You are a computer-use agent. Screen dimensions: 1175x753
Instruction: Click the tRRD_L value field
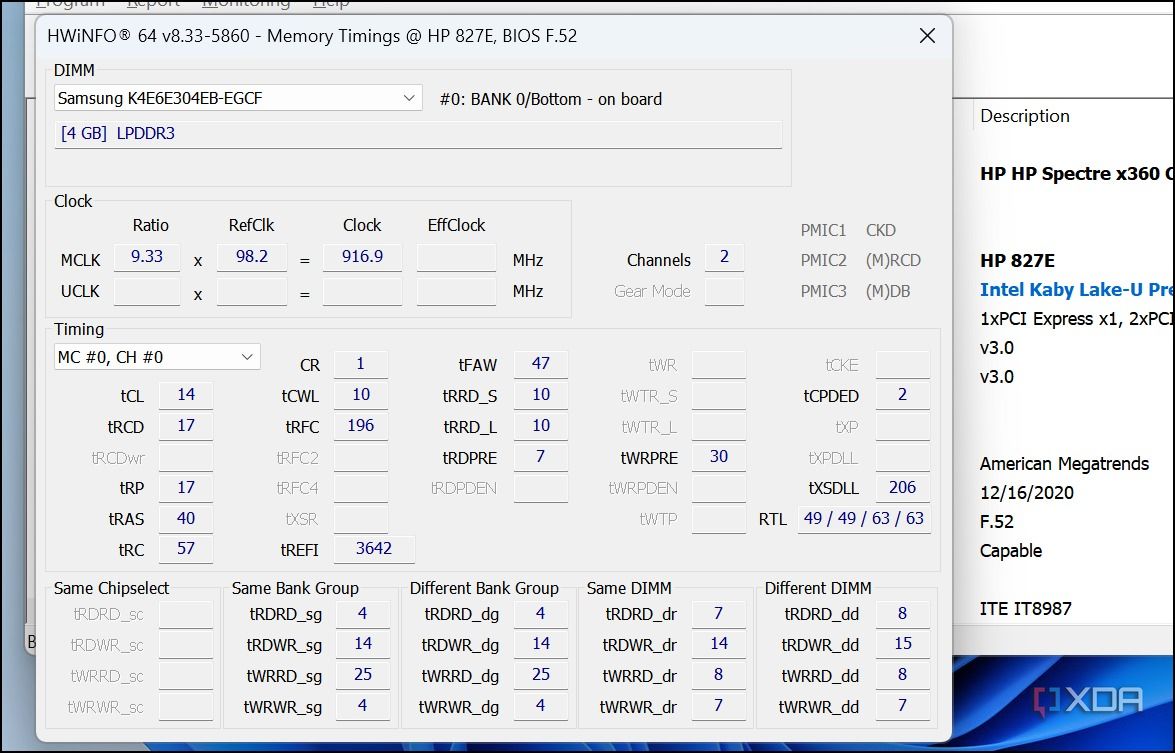pyautogui.click(x=540, y=426)
